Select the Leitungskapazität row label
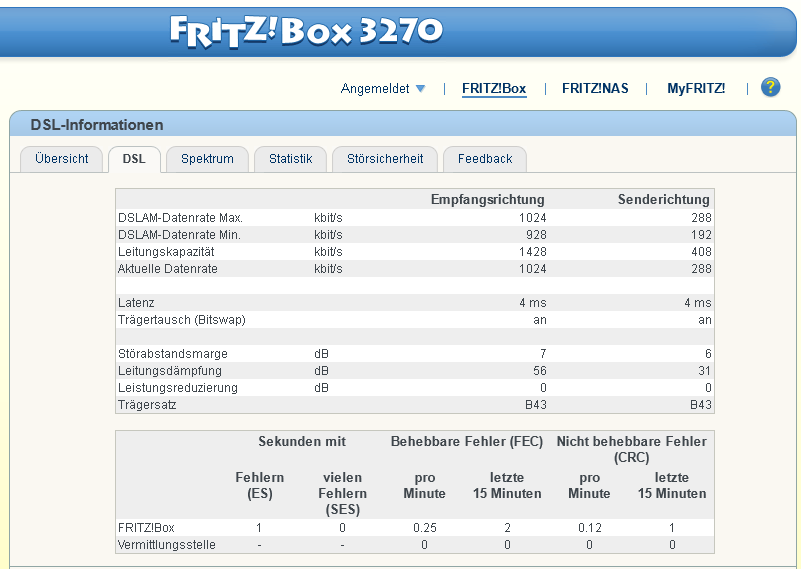 click(x=166, y=252)
